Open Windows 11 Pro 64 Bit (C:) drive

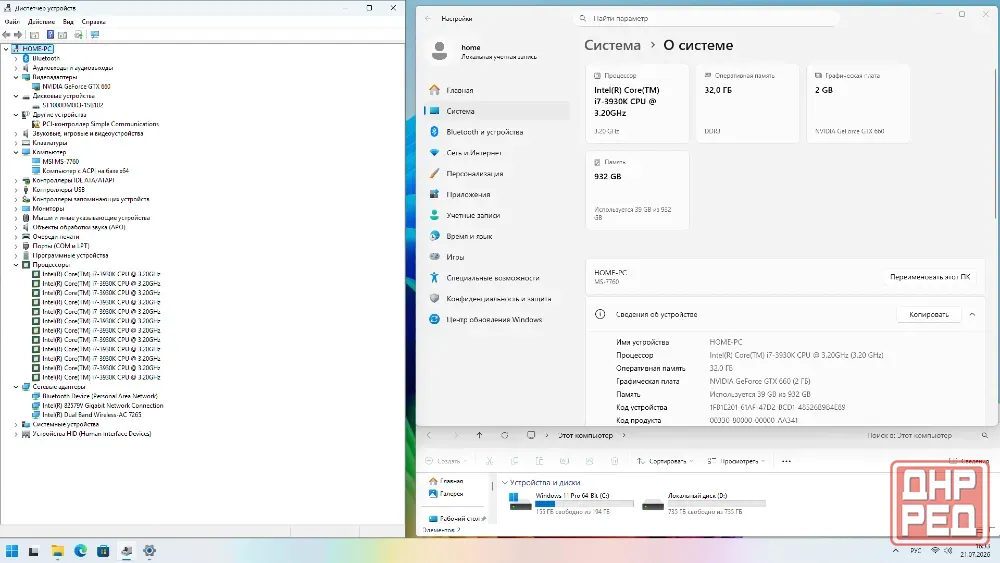point(571,502)
